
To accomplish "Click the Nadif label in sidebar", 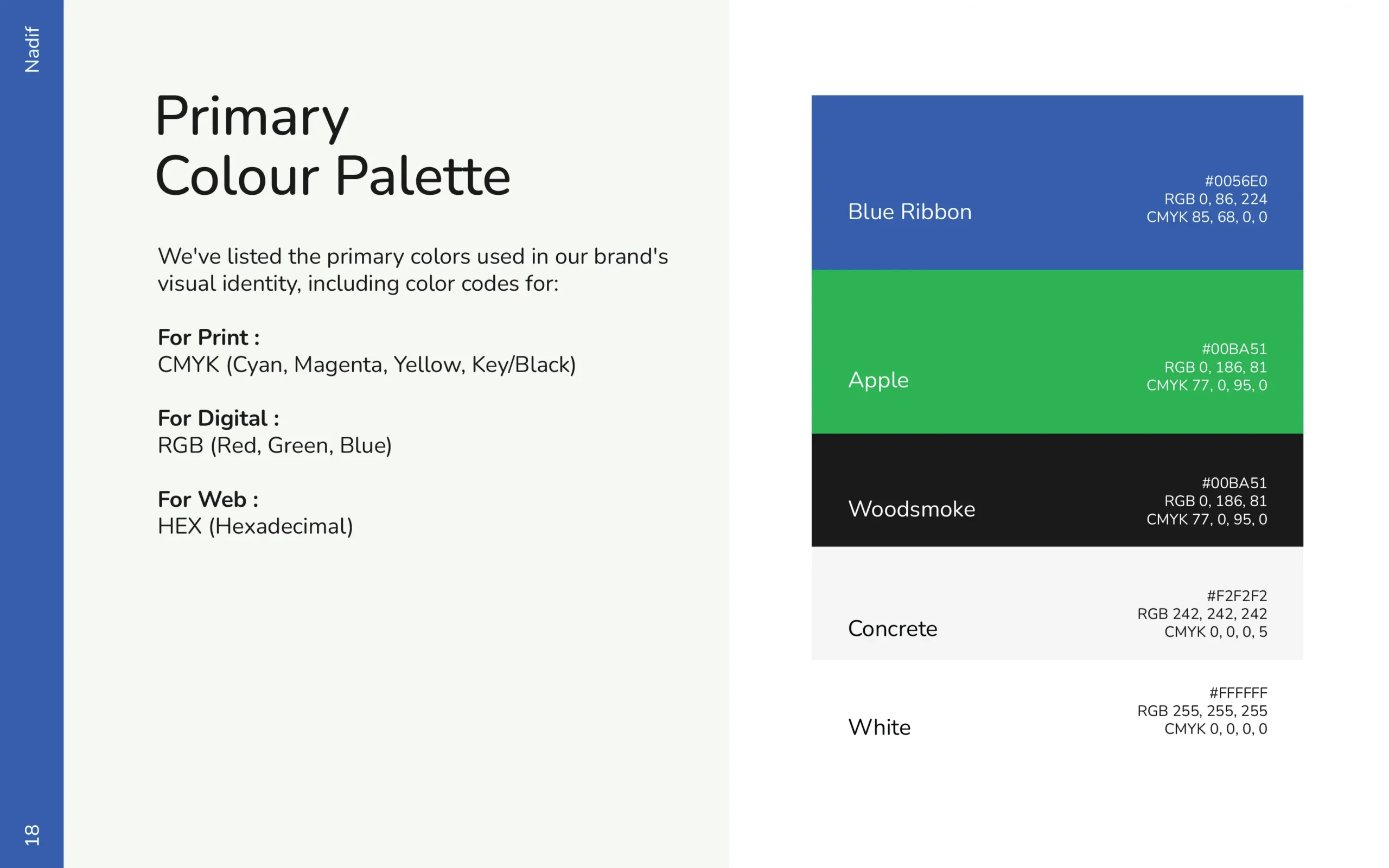I will (x=32, y=49).
